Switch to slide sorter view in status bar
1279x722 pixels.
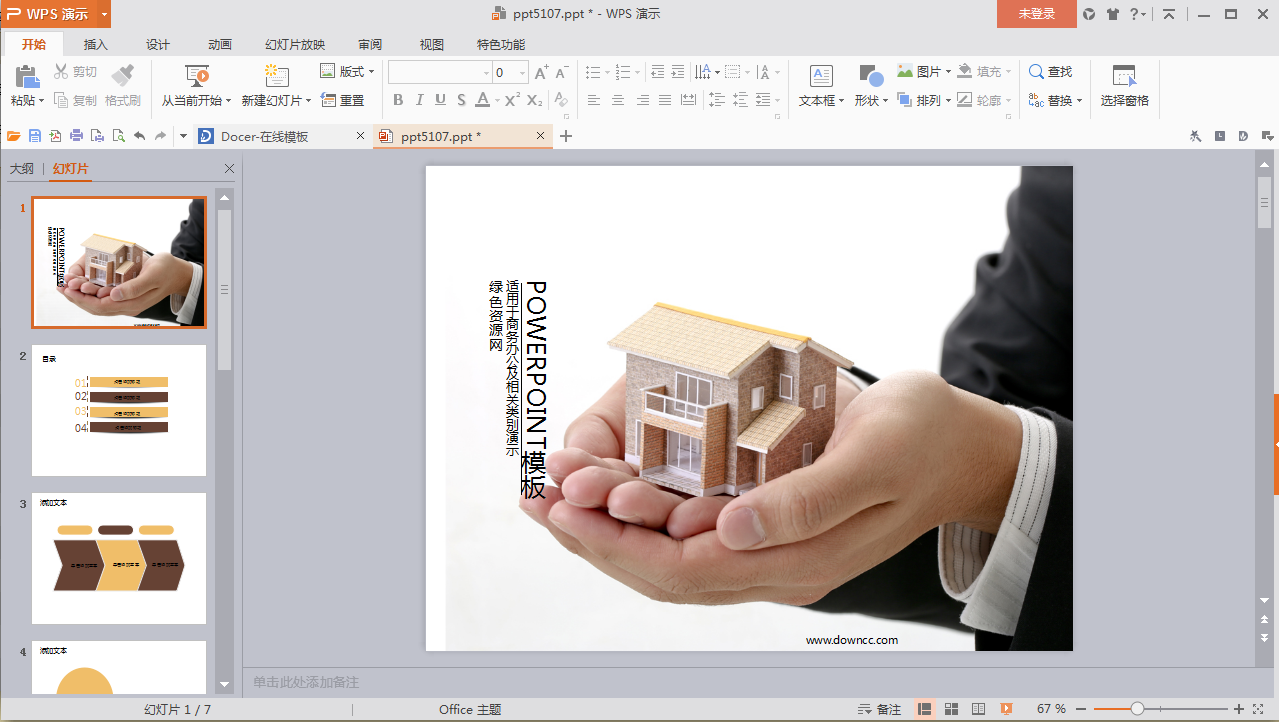tap(952, 709)
